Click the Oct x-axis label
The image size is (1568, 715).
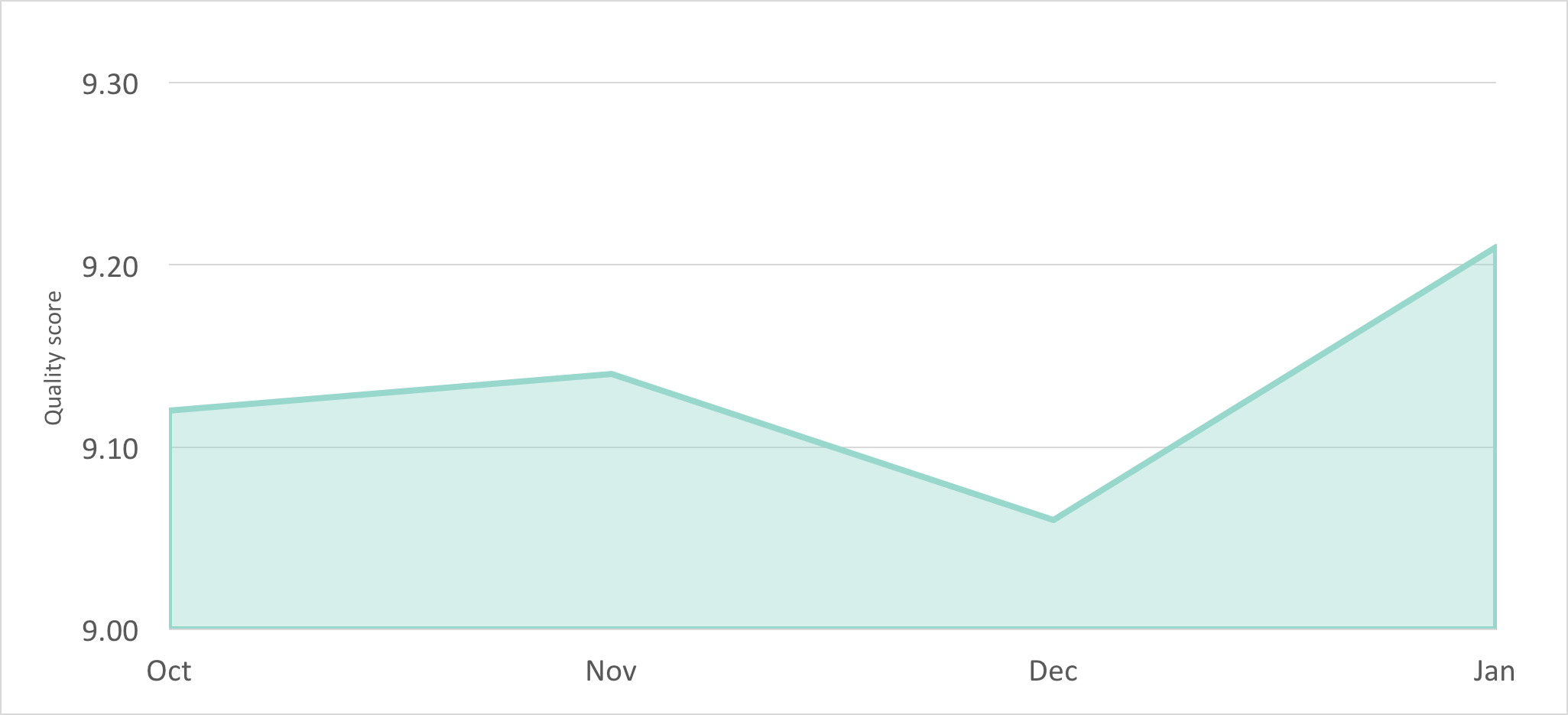(x=169, y=671)
